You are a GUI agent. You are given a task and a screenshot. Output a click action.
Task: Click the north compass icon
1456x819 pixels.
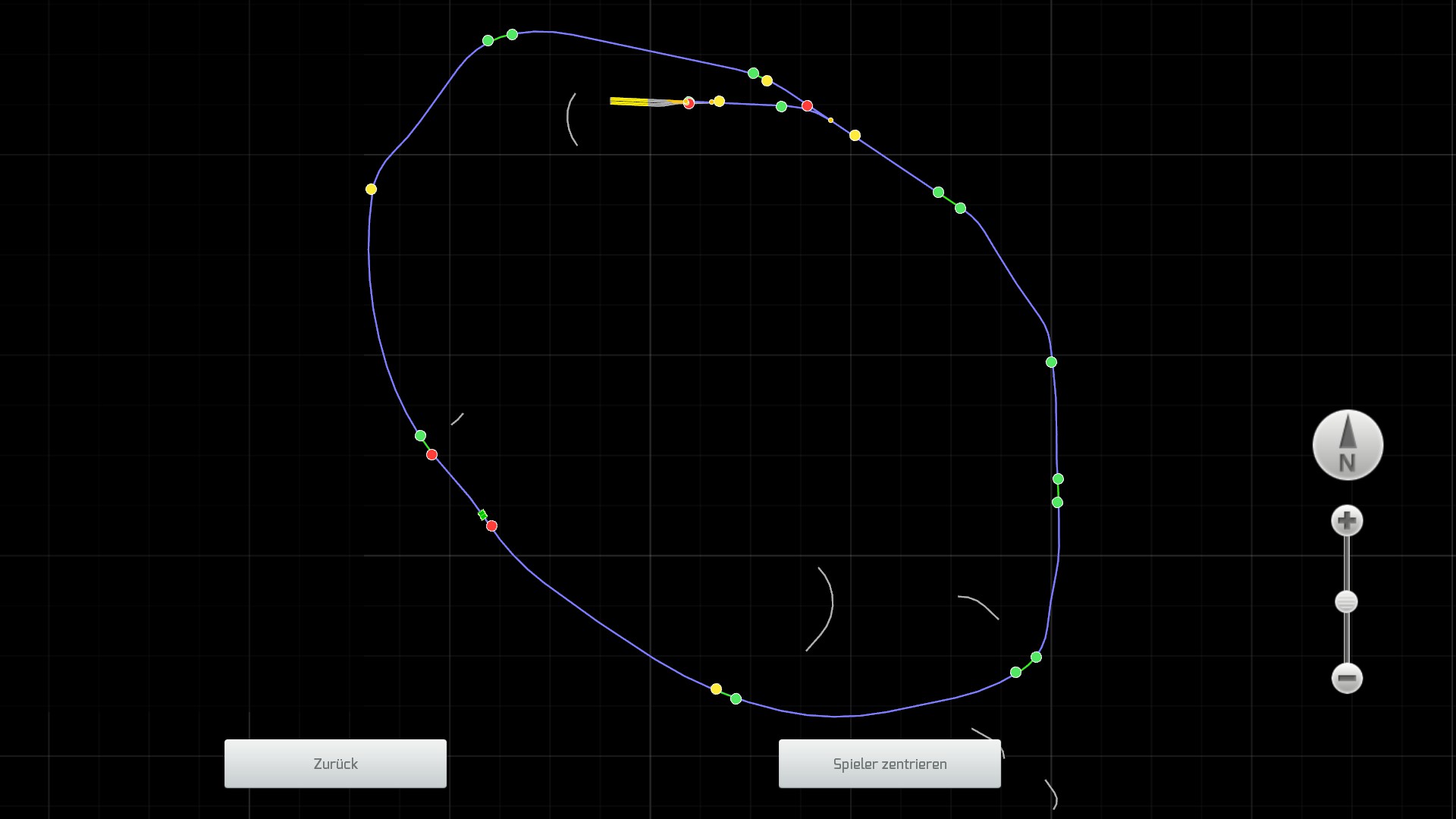[x=1348, y=445]
